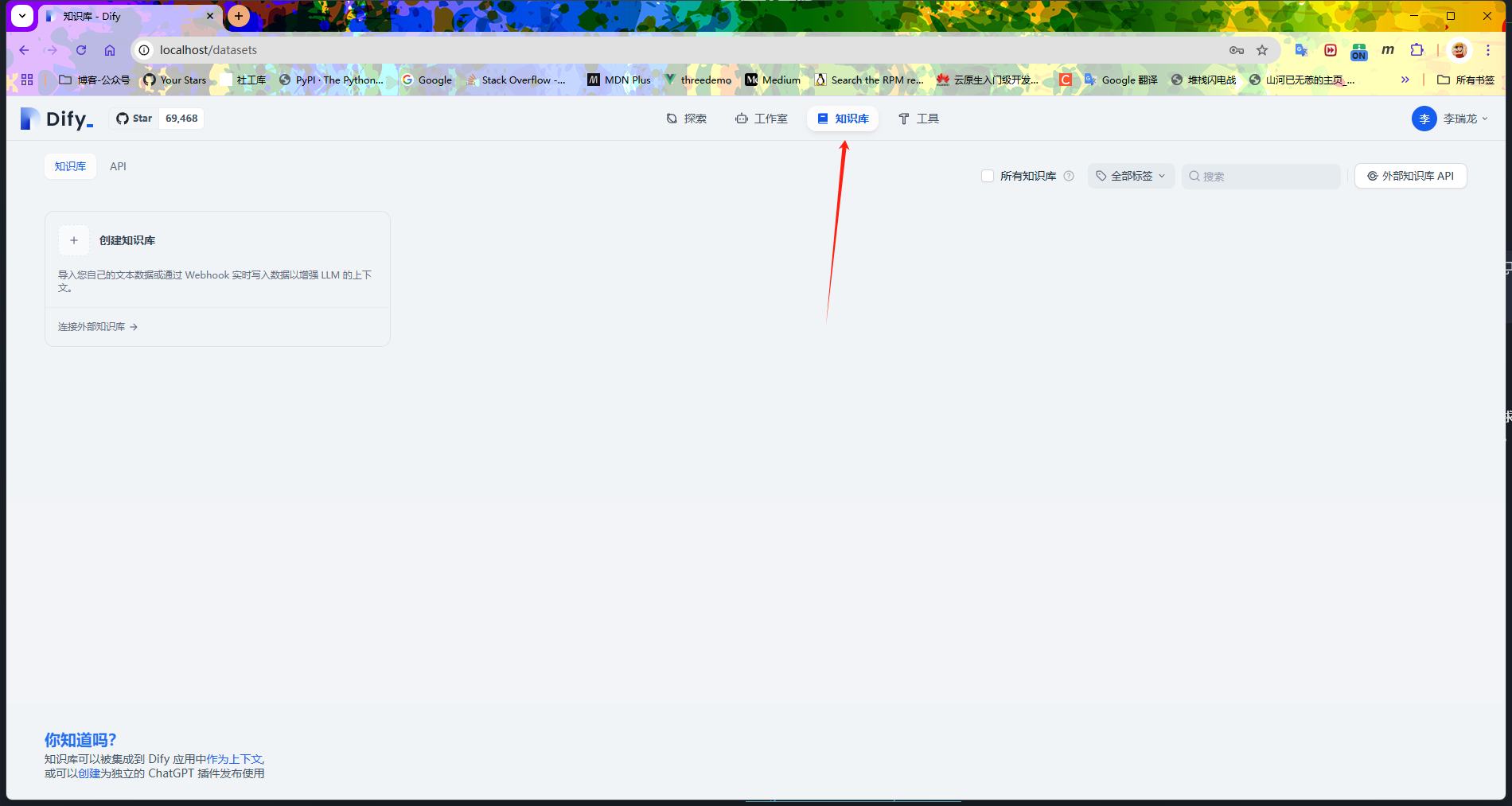
Task: Open the apps grid bookmark icon
Action: 27,80
